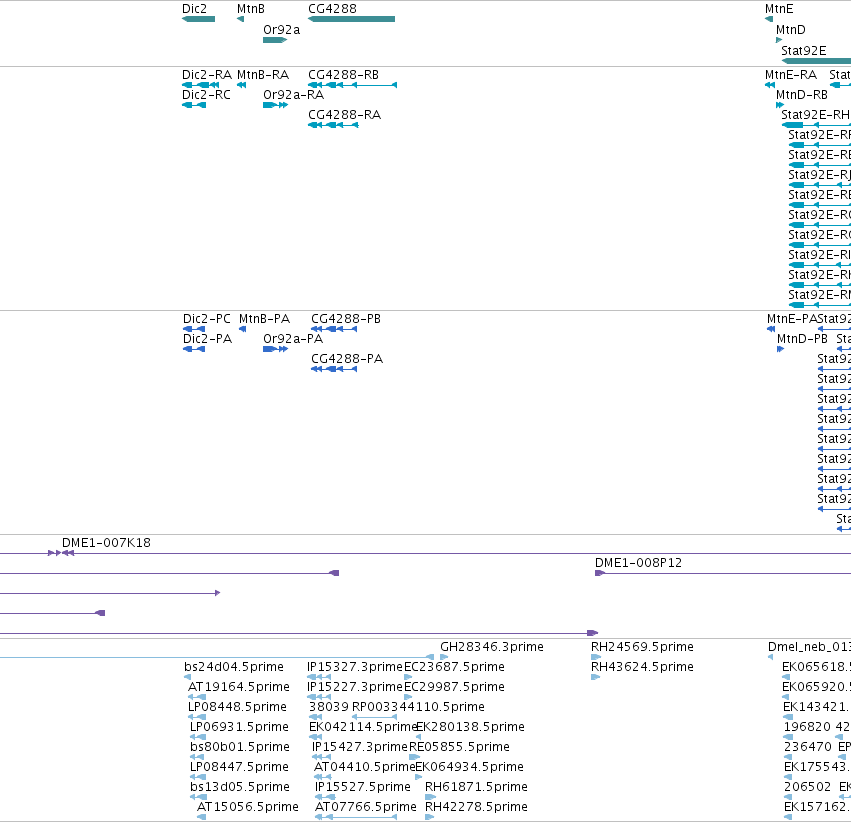This screenshot has width=851, height=822.
Task: Click protein Dic2-PC label
Action: pos(206,319)
